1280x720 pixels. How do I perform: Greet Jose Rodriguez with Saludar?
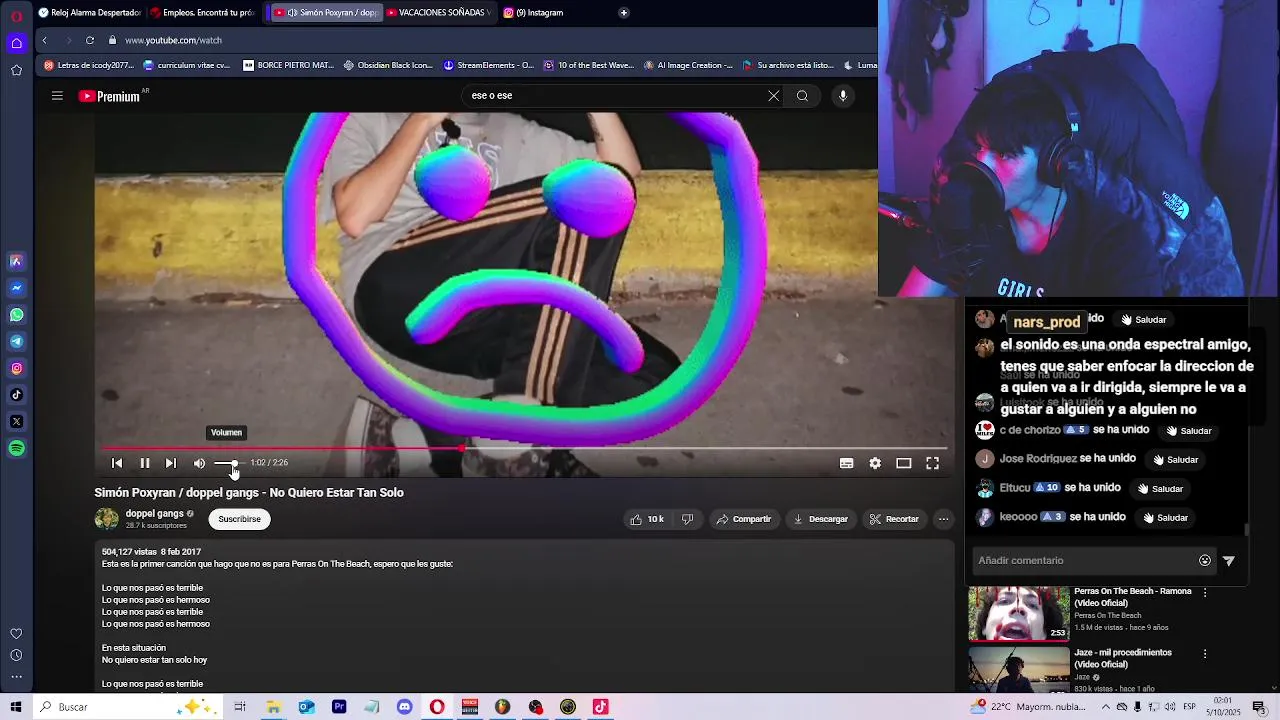1175,460
